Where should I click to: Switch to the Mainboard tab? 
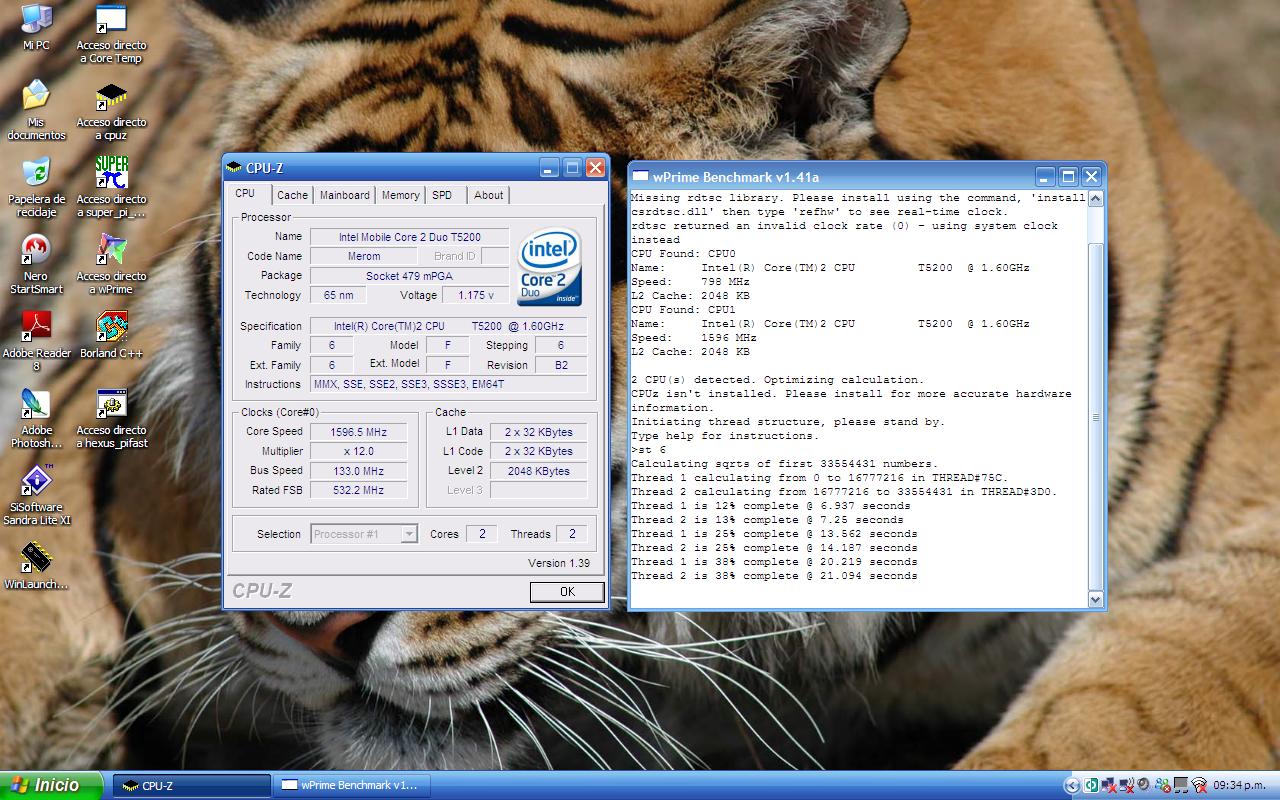[345, 195]
